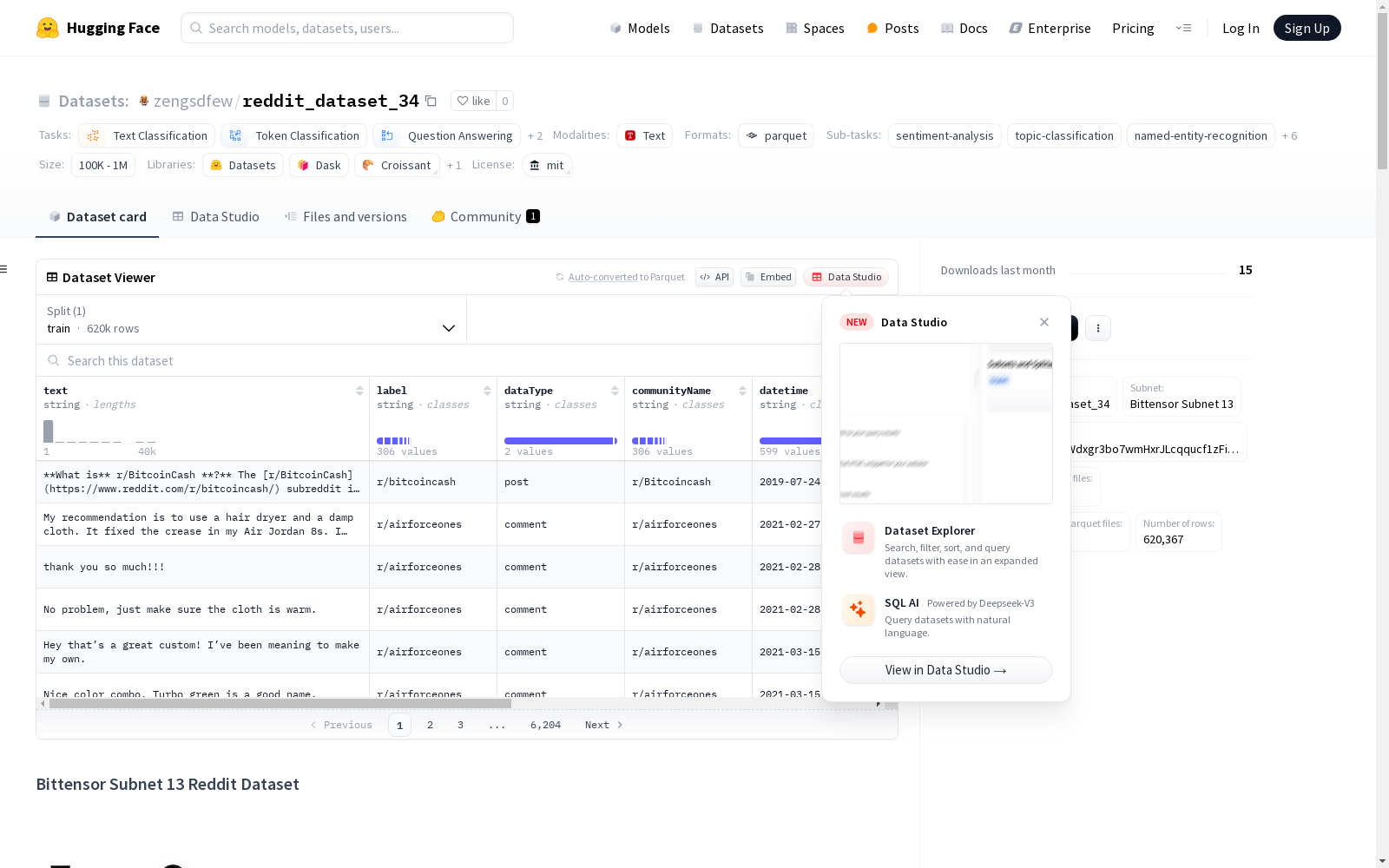Screen dimensions: 1389x868
Task: Show the +1 additional libraries
Action: coord(454,165)
